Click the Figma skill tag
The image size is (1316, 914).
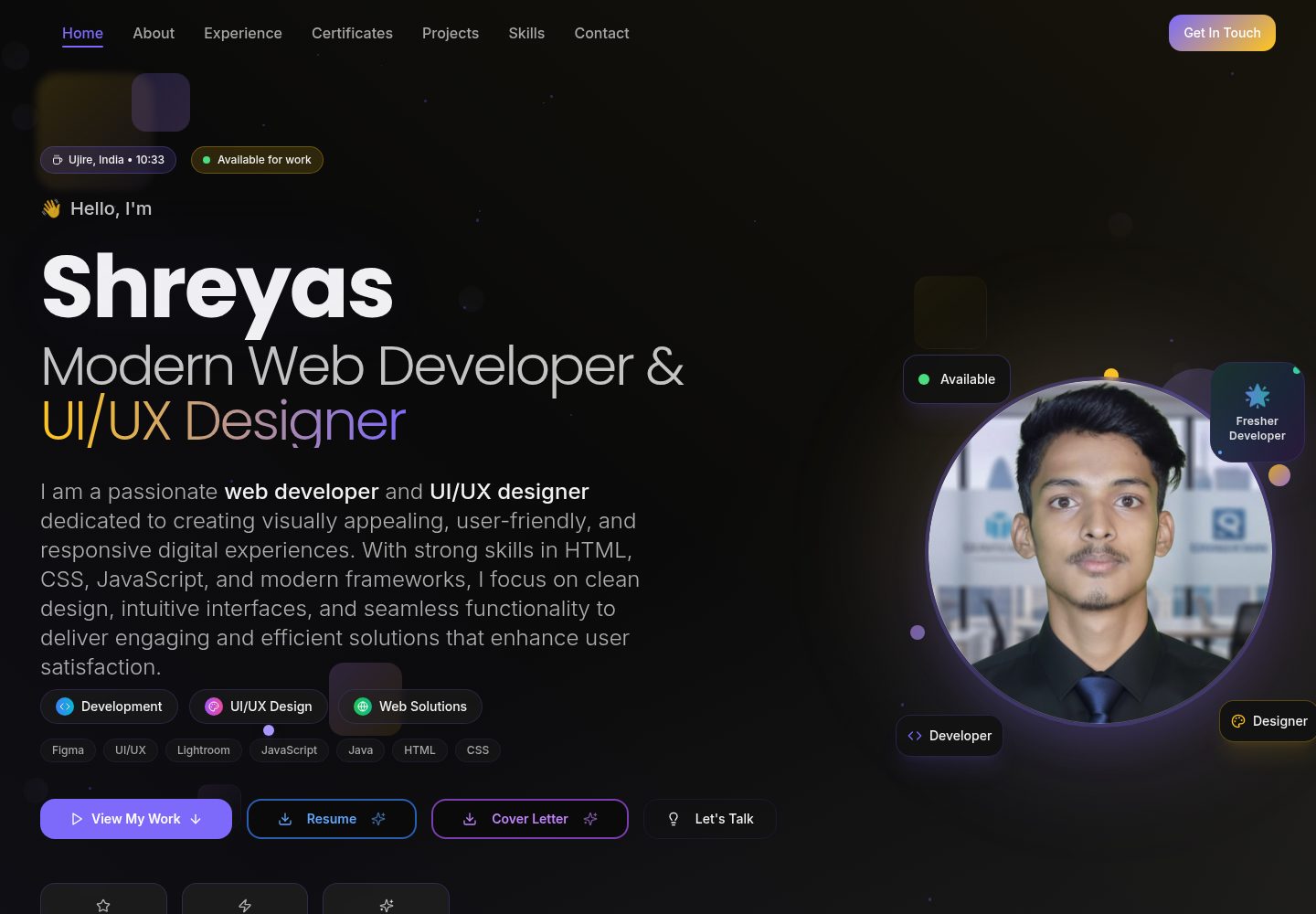[68, 750]
